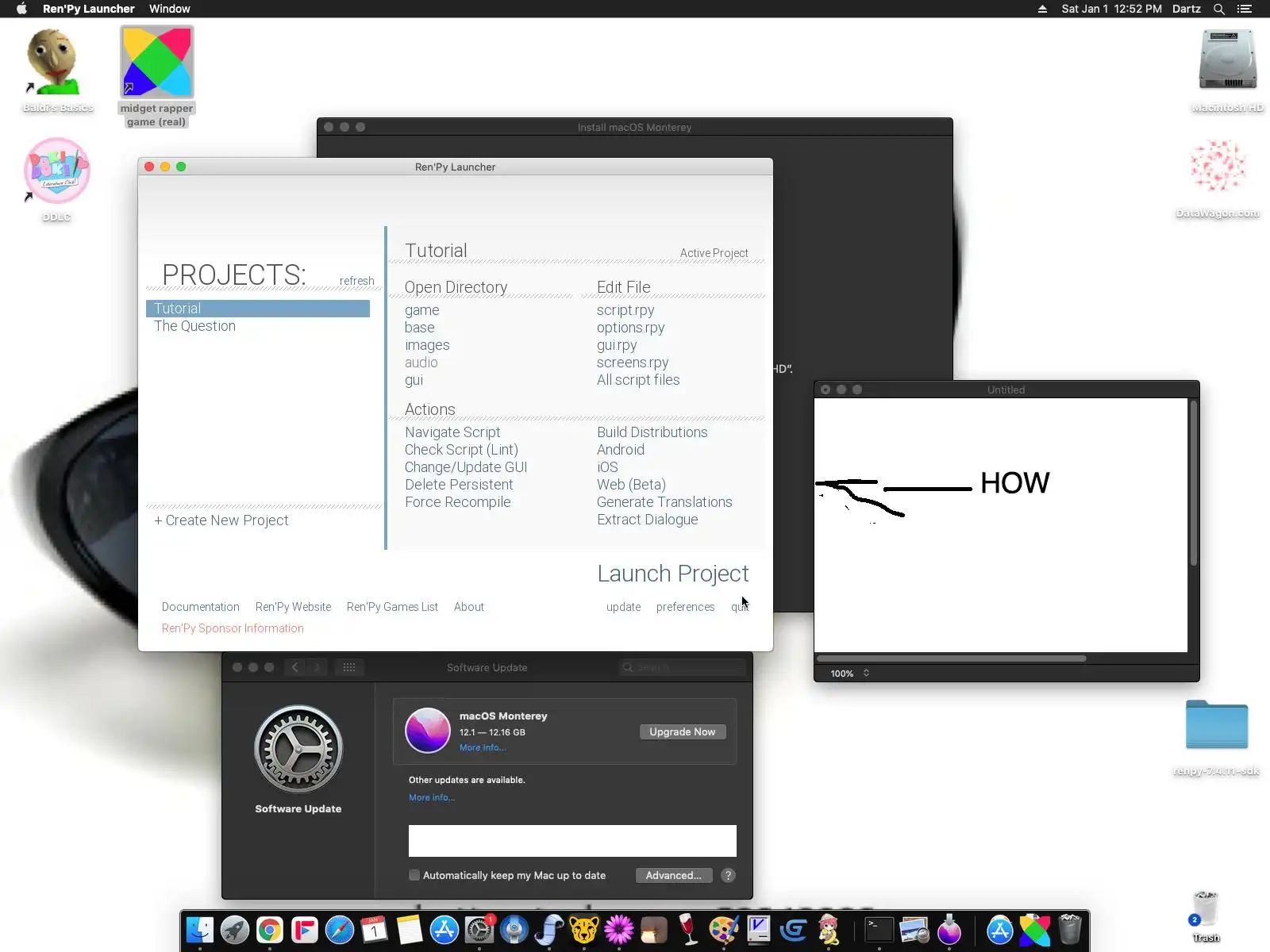Viewport: 1270px width, 952px height.
Task: Open the Notes app in Dock
Action: (410, 929)
